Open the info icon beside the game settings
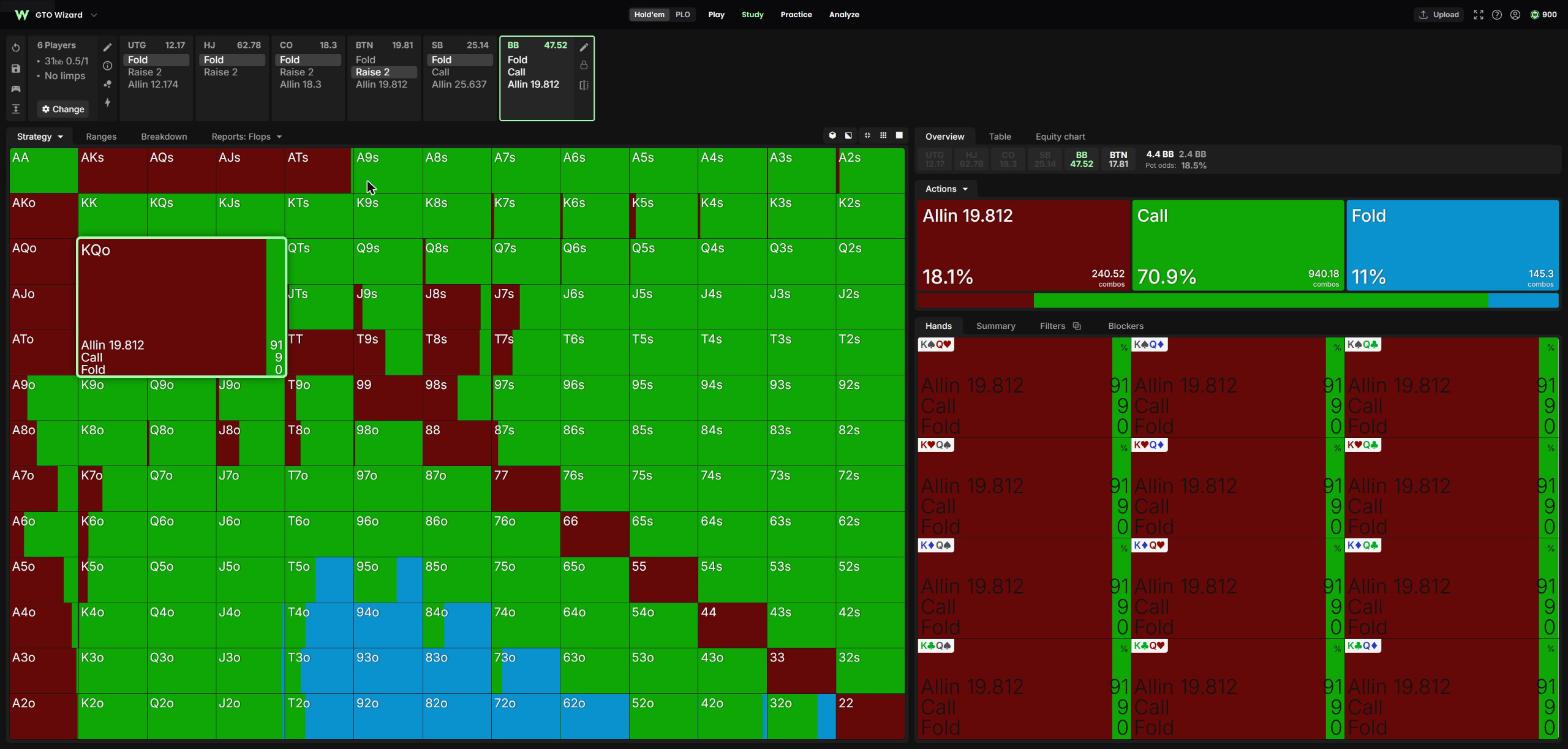This screenshot has width=1568, height=749. [107, 66]
